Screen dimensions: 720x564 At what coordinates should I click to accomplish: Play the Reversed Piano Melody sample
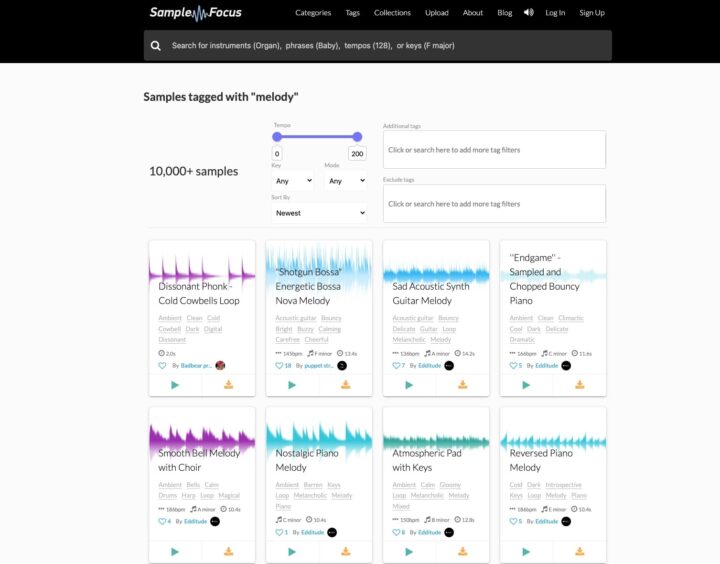[x=526, y=552]
